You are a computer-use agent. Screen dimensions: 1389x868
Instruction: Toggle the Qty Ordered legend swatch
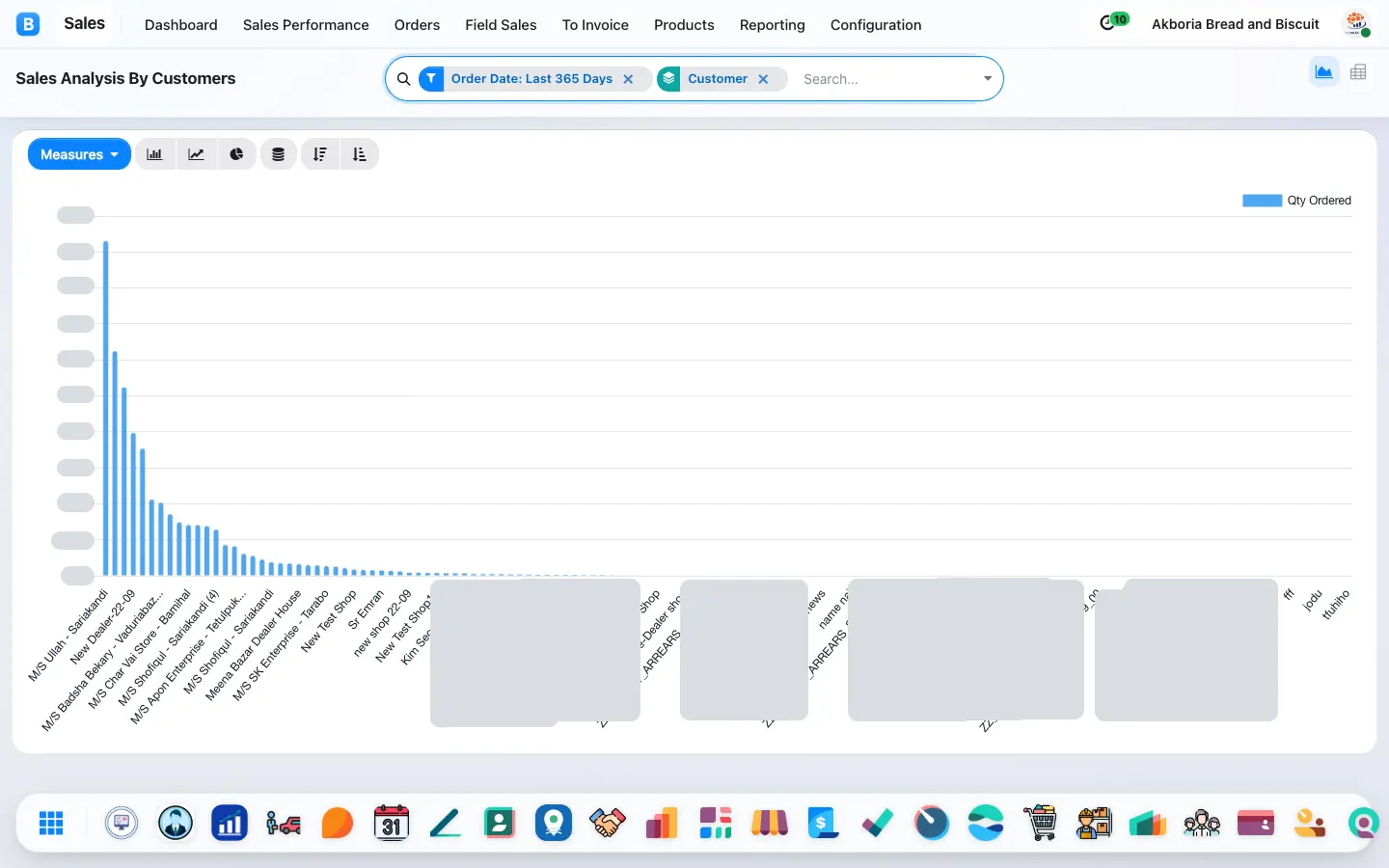click(x=1262, y=201)
